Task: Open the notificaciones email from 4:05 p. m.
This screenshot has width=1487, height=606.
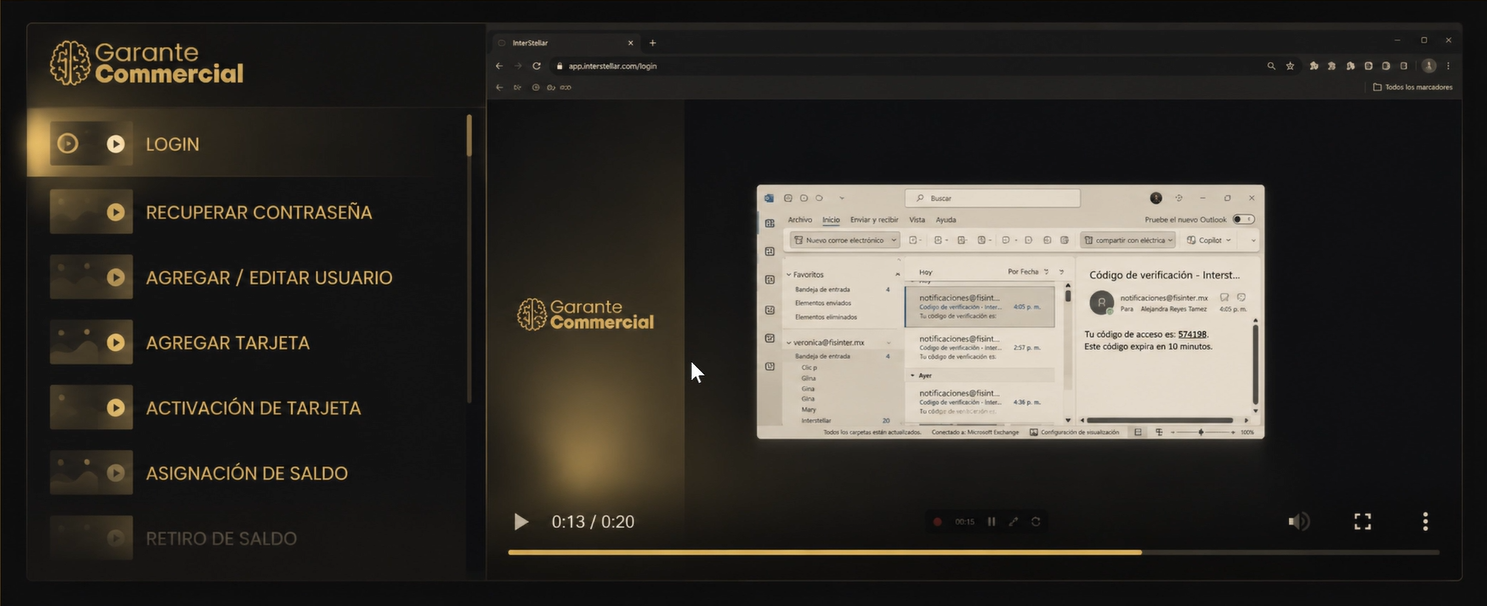Action: [x=980, y=307]
